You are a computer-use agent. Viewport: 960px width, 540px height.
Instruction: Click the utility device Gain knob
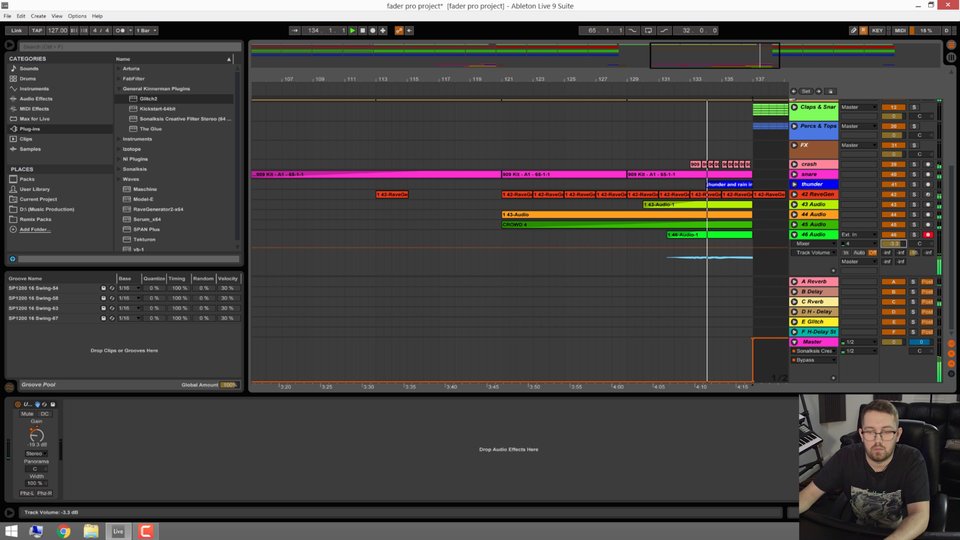pos(36,435)
